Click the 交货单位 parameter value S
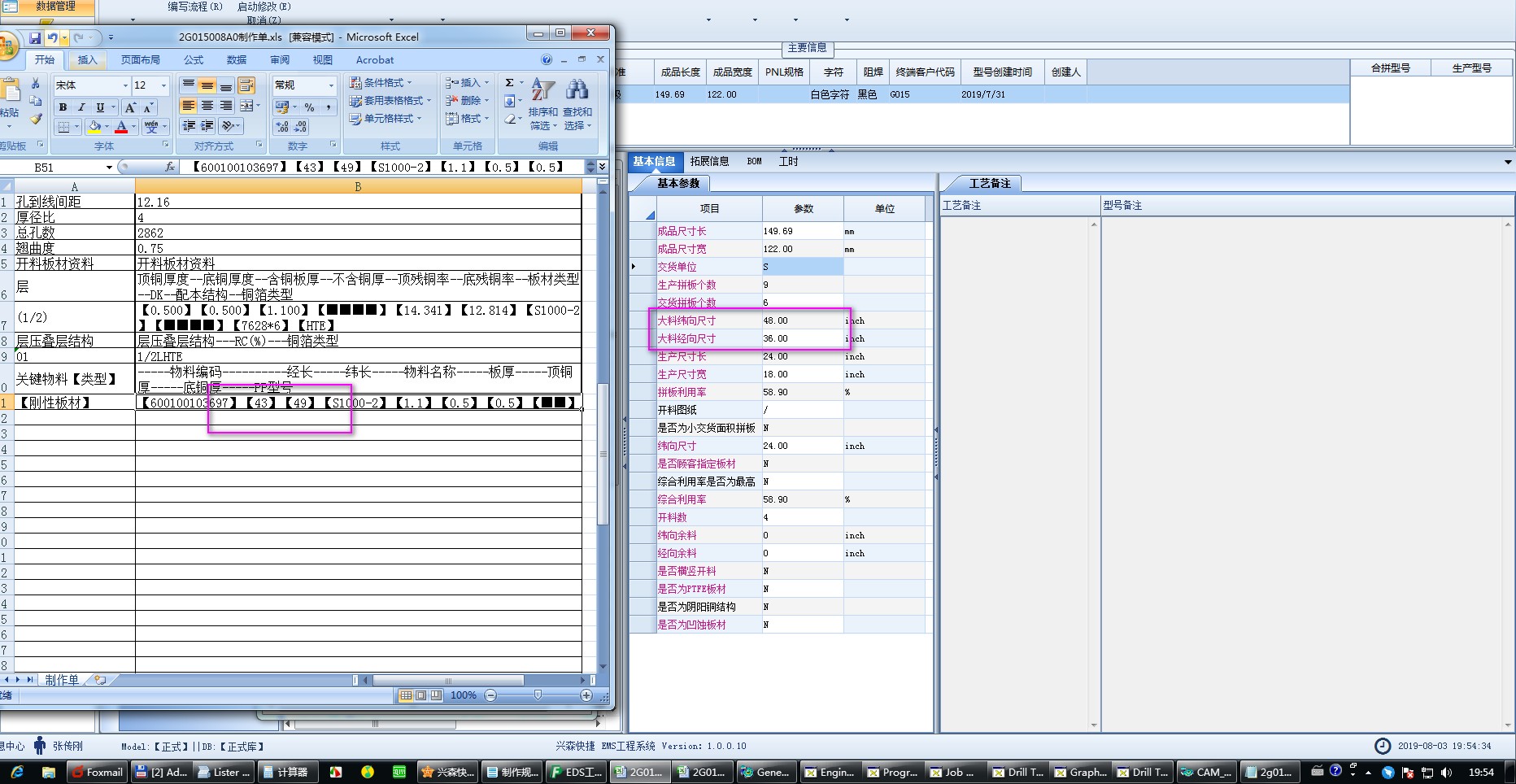The width and height of the screenshot is (1516, 784). tap(803, 267)
